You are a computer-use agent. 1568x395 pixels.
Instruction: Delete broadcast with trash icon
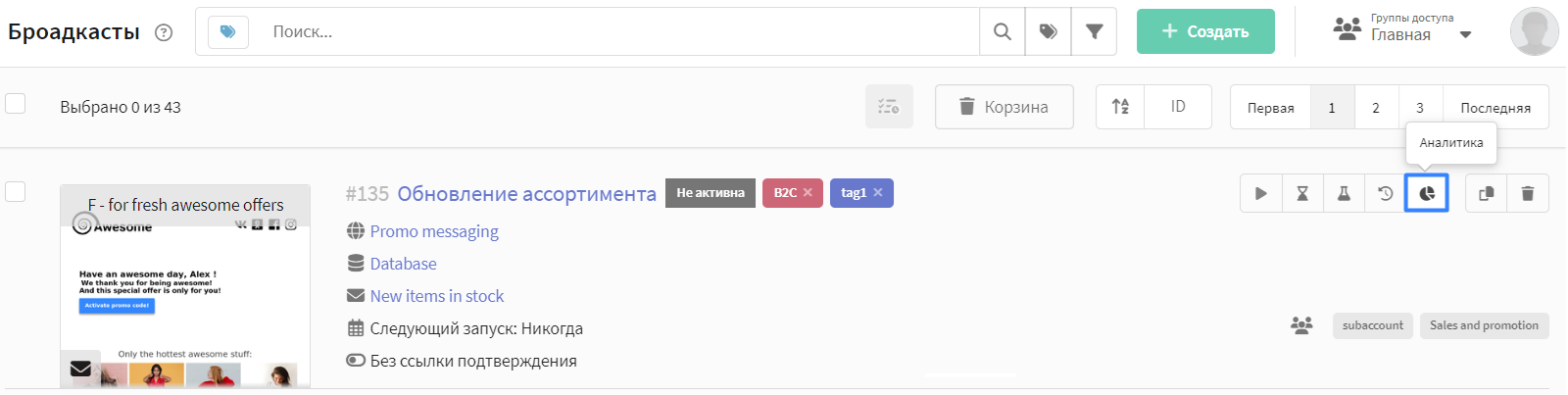pos(1527,193)
